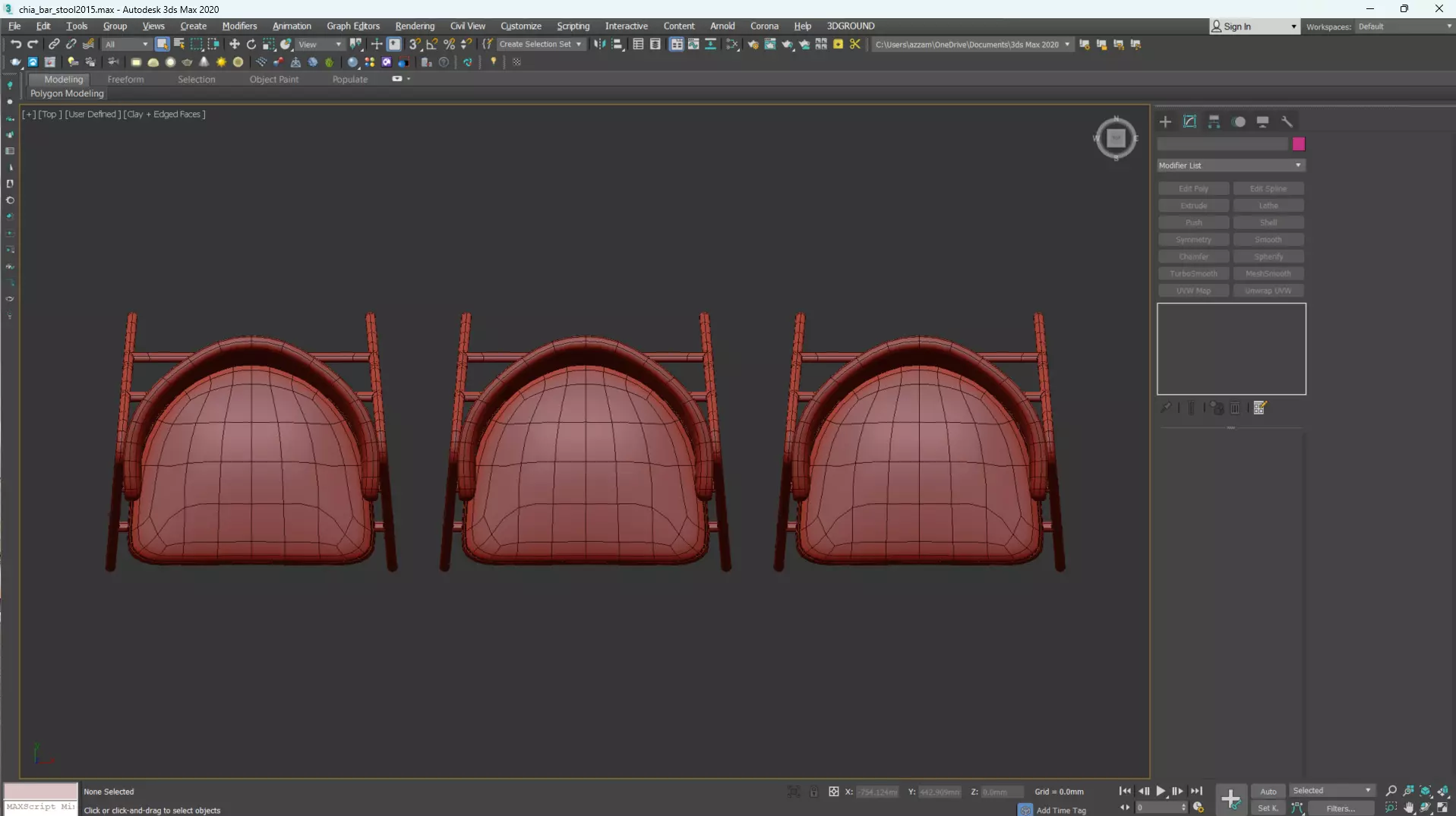Click the Undo arrow icon
This screenshot has height=816, width=1456.
[15, 44]
